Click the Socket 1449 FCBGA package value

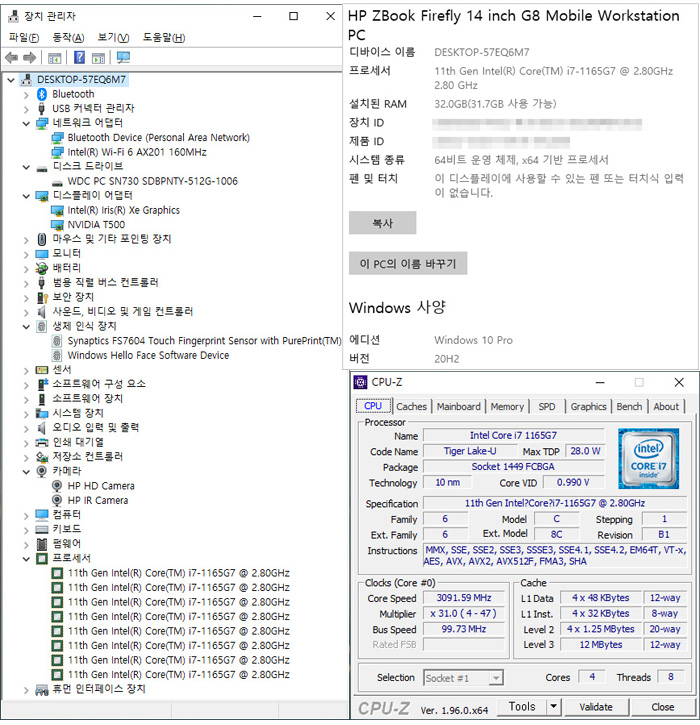click(513, 467)
